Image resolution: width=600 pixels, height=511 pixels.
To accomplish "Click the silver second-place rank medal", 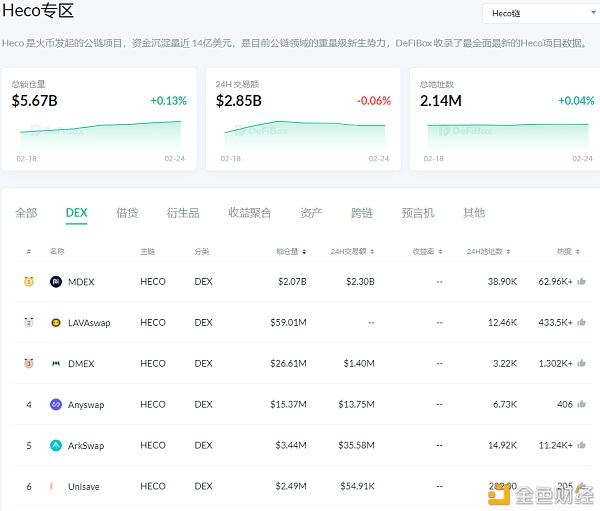I will [x=29, y=322].
